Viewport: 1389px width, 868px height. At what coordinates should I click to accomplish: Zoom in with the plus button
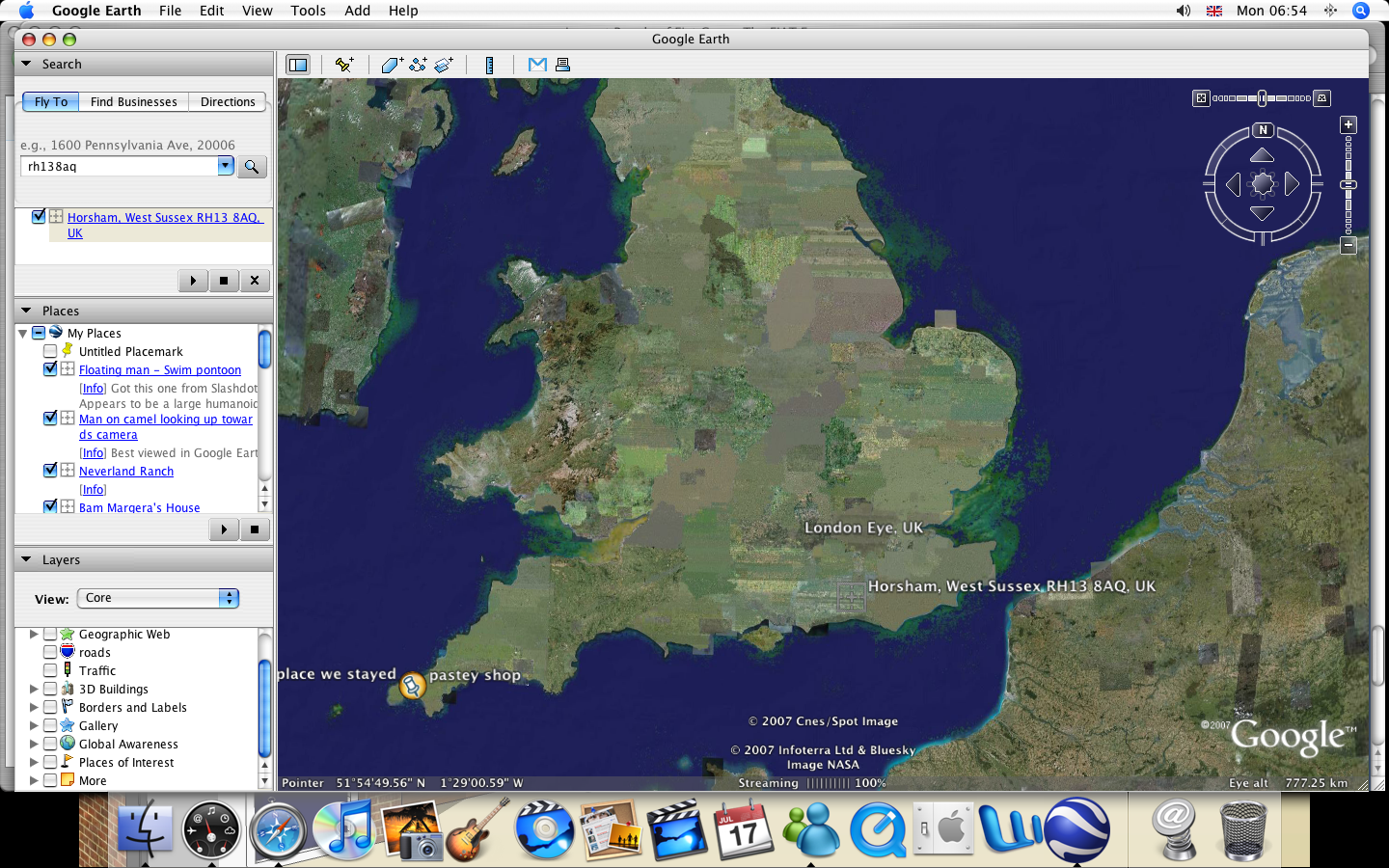[x=1348, y=125]
